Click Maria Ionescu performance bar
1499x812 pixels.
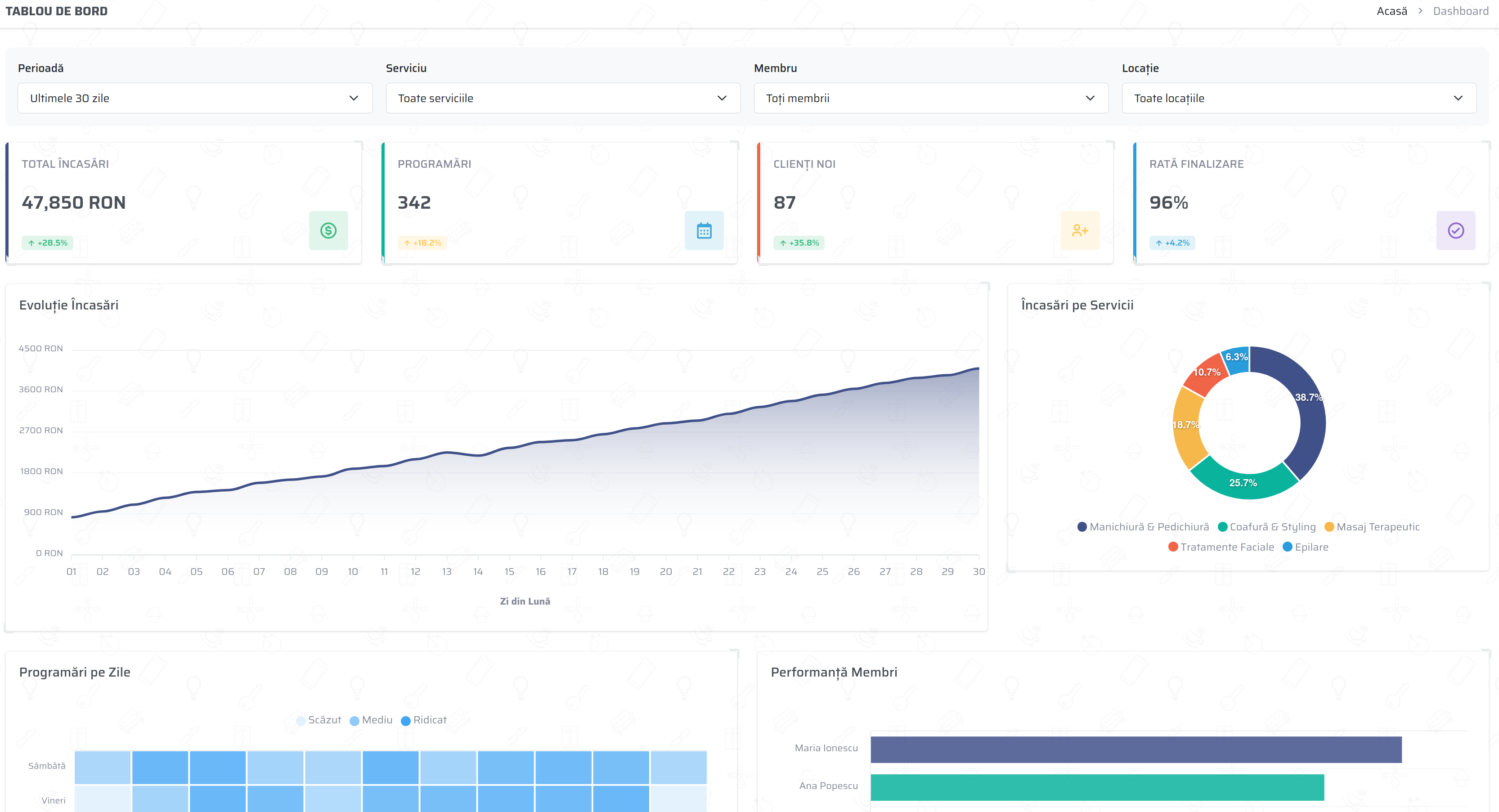pos(1135,749)
